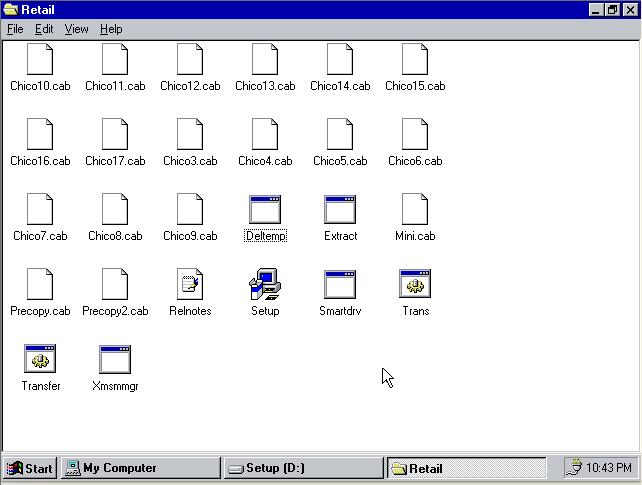The height and width of the screenshot is (485, 642).
Task: Click the Chico17.cab file name label
Action: tap(115, 161)
